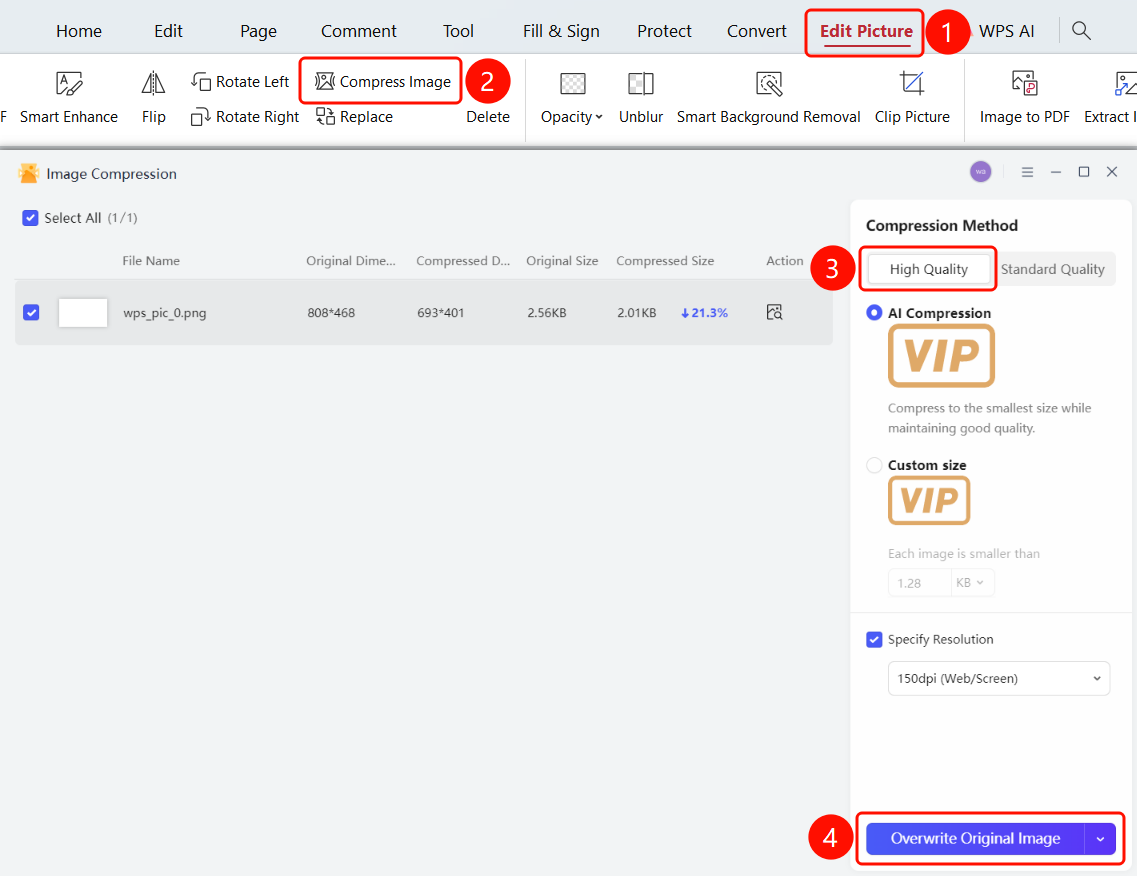This screenshot has width=1137, height=876.
Task: Open the Fill & Sign tab
Action: [561, 31]
